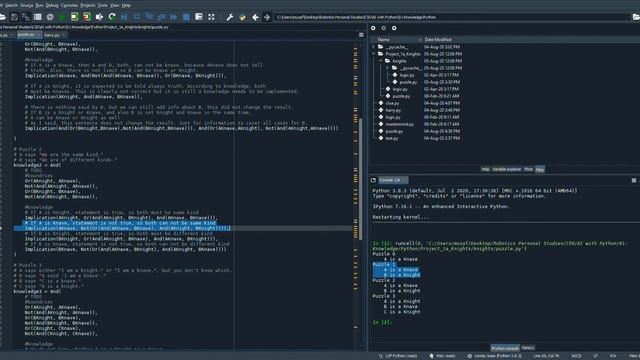640x360 pixels.
Task: Select mastermind.py in the file explorer
Action: click(x=400, y=124)
